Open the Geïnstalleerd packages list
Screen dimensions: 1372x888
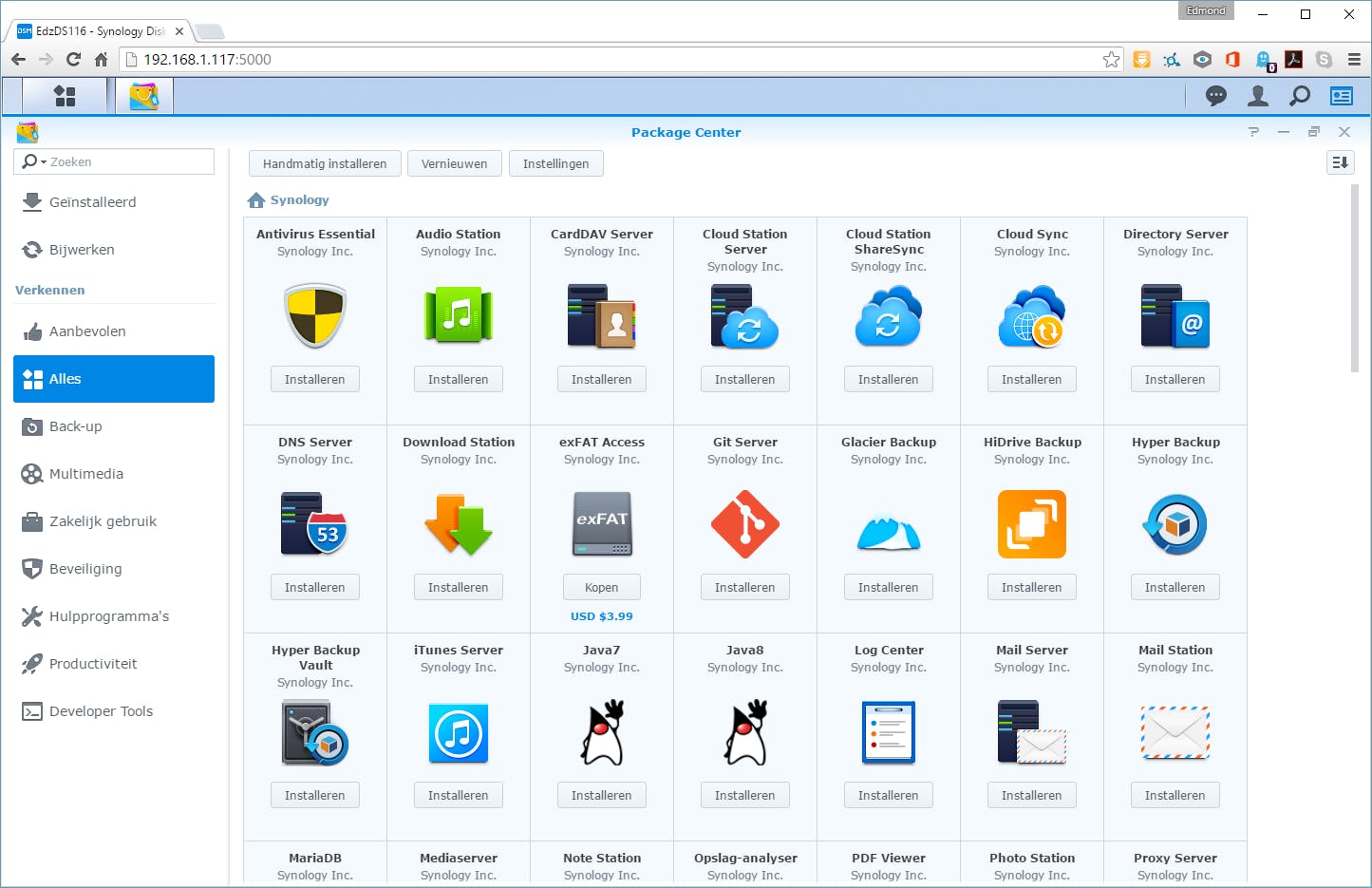tap(114, 202)
